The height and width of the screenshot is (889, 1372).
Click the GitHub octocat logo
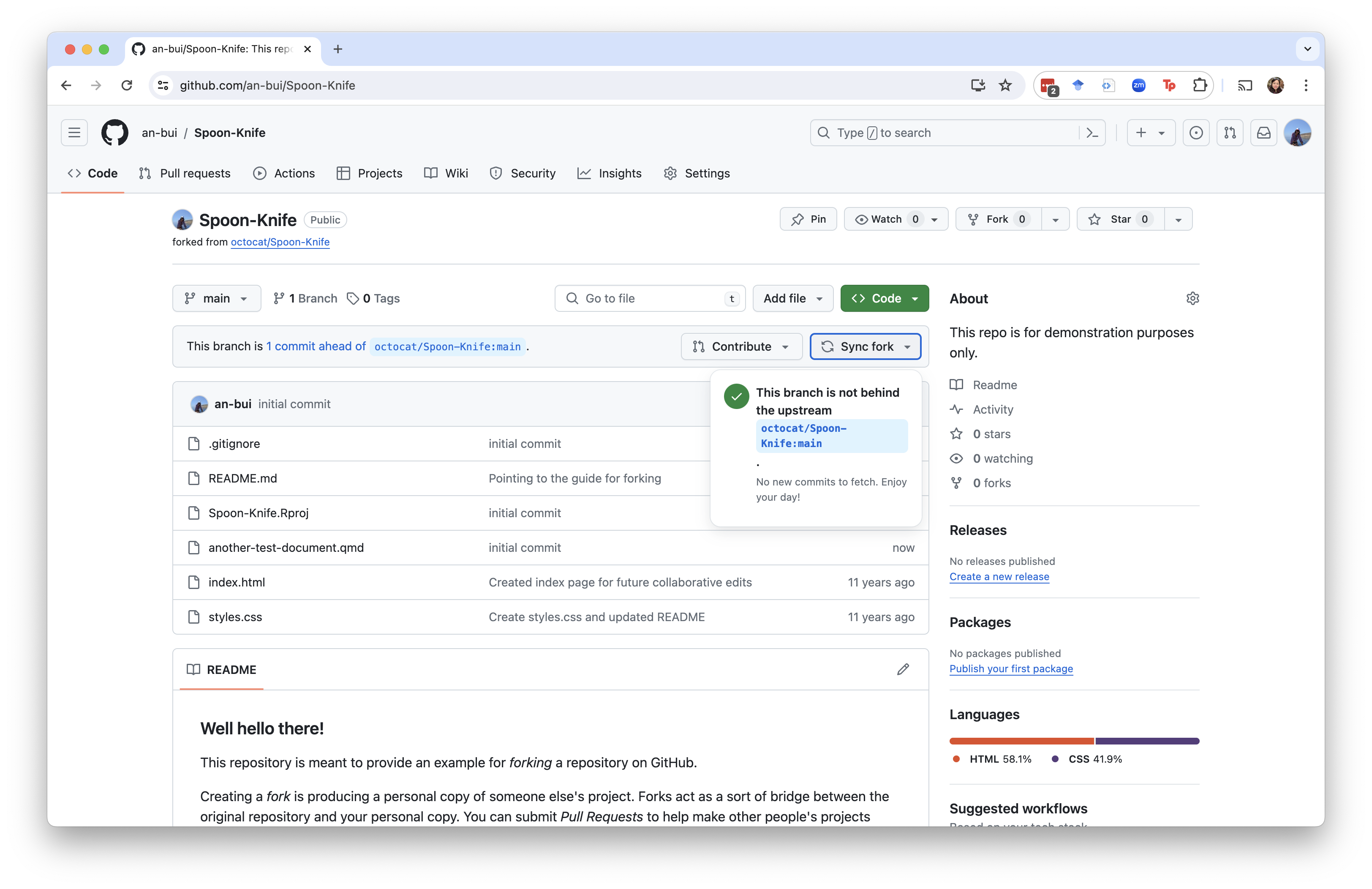click(x=115, y=133)
